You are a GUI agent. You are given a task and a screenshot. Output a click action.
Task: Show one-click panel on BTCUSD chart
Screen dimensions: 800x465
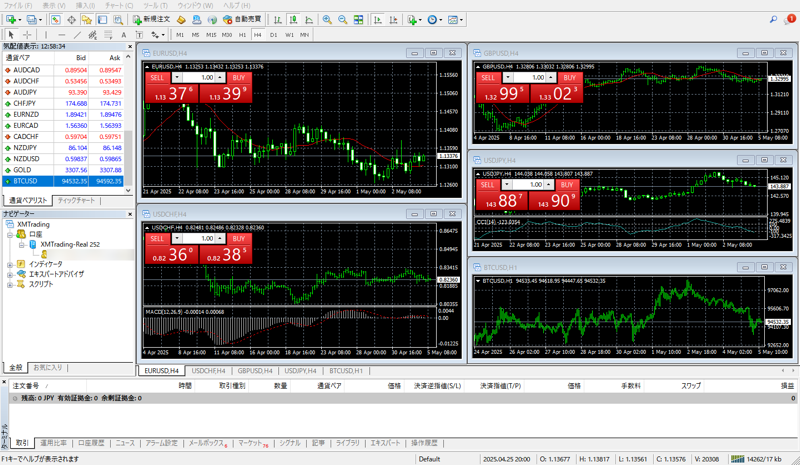pyautogui.click(x=478, y=281)
